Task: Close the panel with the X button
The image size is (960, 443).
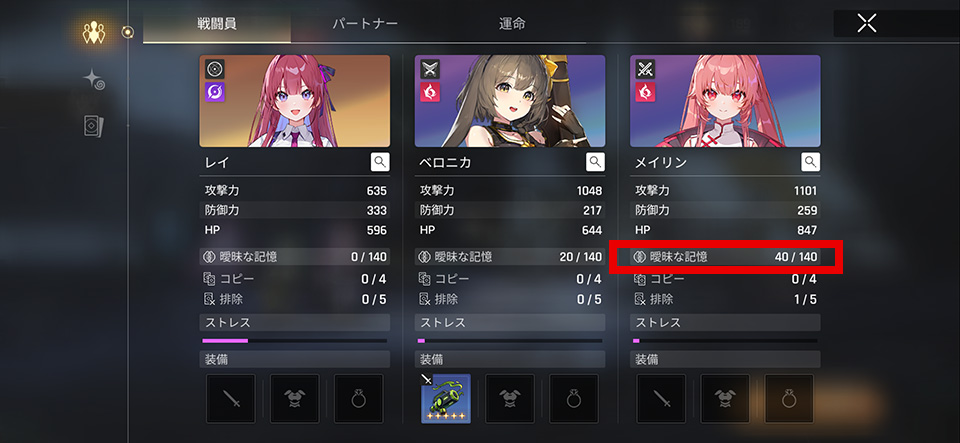Action: click(866, 23)
